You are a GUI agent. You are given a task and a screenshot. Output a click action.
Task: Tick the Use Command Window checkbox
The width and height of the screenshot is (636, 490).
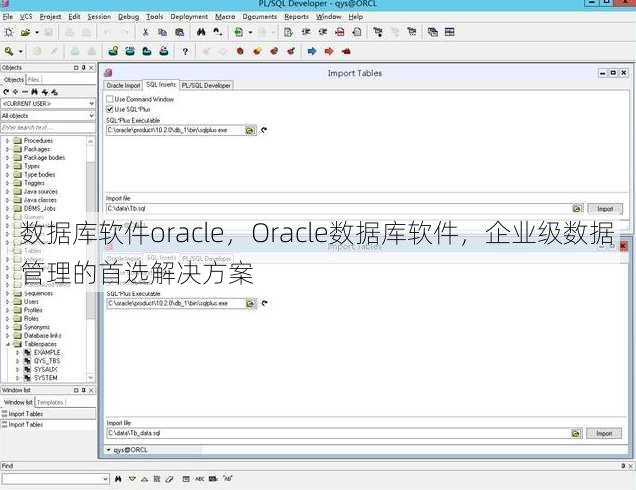click(x=110, y=99)
